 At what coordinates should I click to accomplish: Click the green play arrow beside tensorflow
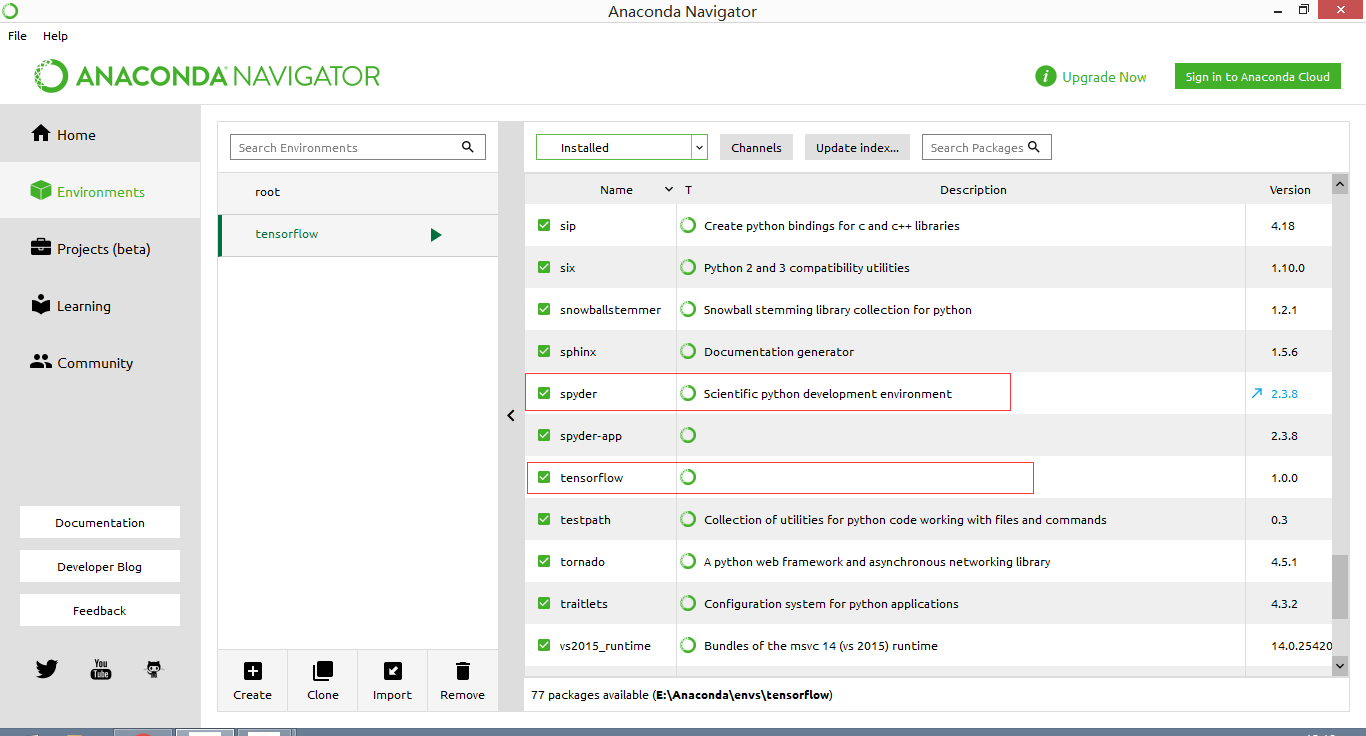pyautogui.click(x=436, y=235)
